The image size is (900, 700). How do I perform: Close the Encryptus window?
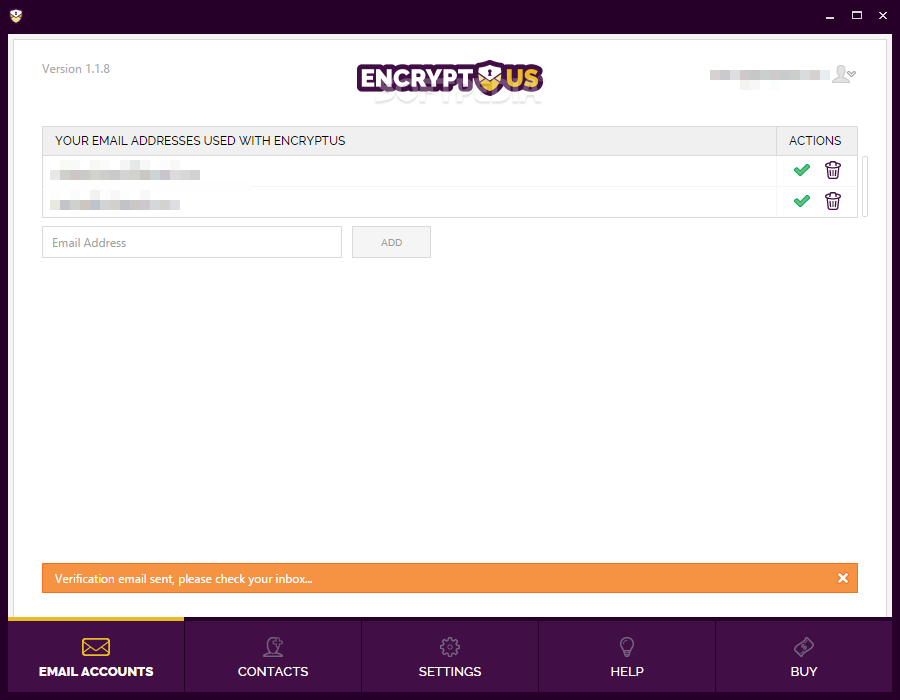(x=883, y=15)
